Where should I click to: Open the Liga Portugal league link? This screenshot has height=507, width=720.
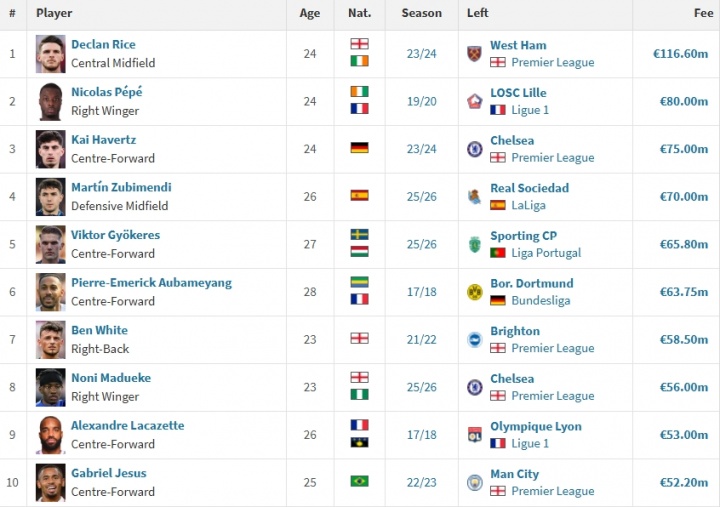pyautogui.click(x=546, y=253)
